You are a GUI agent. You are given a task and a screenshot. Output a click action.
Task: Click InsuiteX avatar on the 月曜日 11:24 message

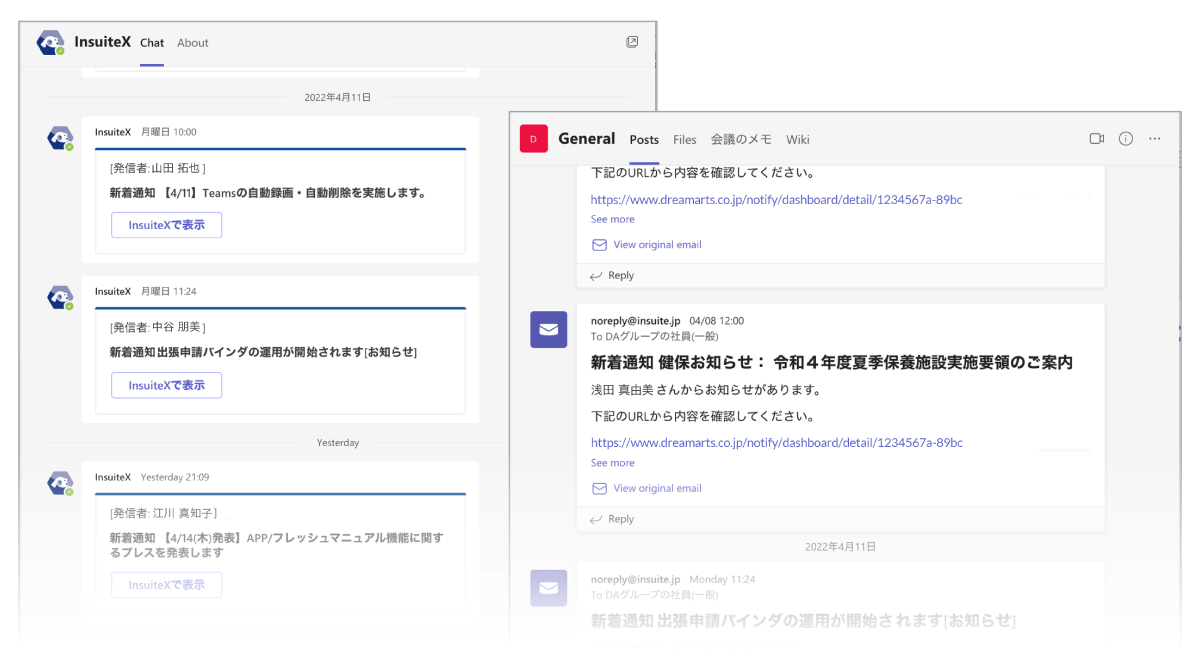tap(60, 297)
